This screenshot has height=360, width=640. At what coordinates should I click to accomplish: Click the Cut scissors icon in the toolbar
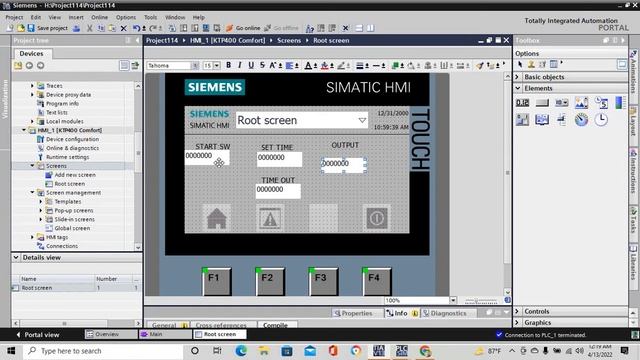pos(89,28)
